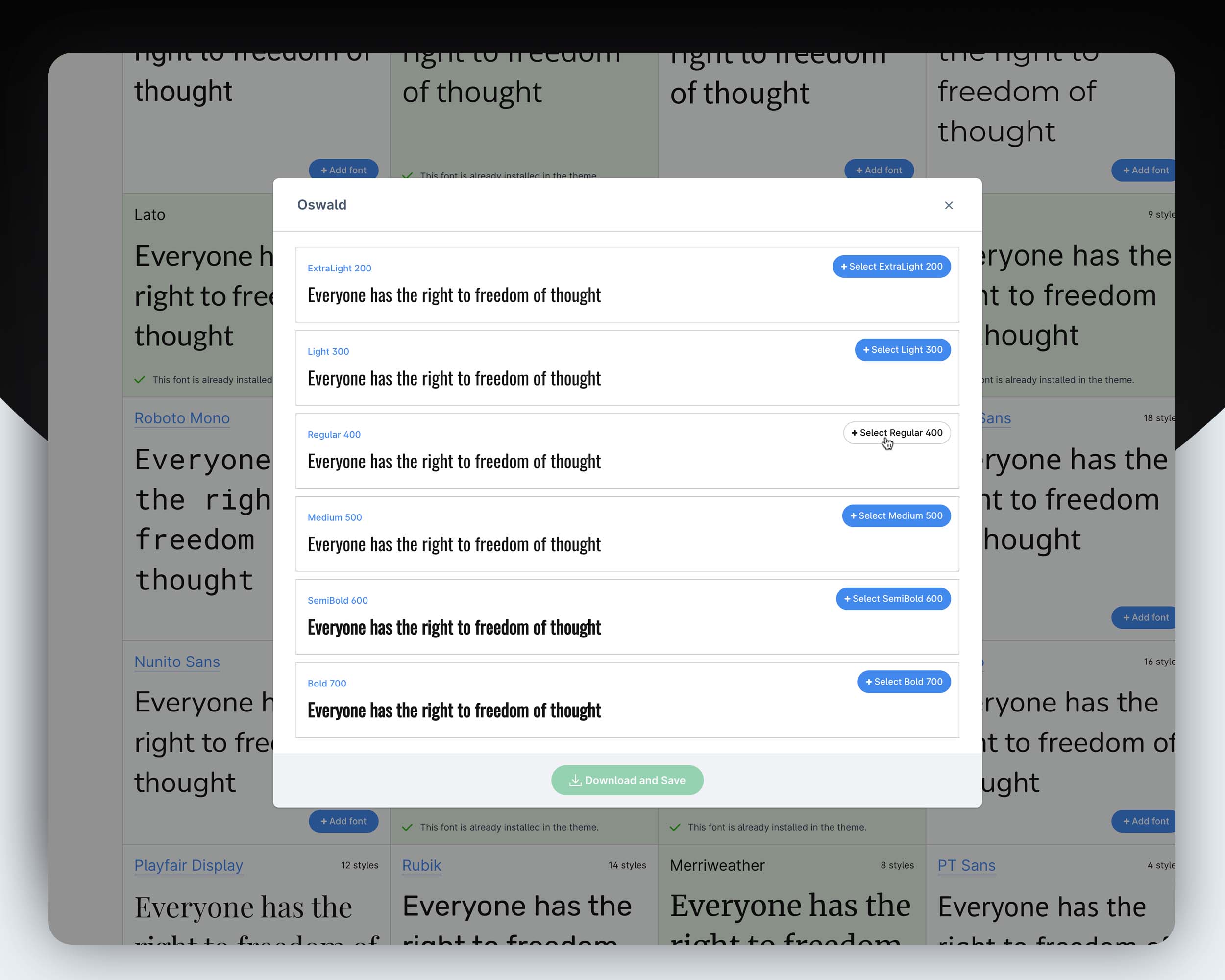
Task: Select ExtraLight 200 font style
Action: click(x=891, y=266)
